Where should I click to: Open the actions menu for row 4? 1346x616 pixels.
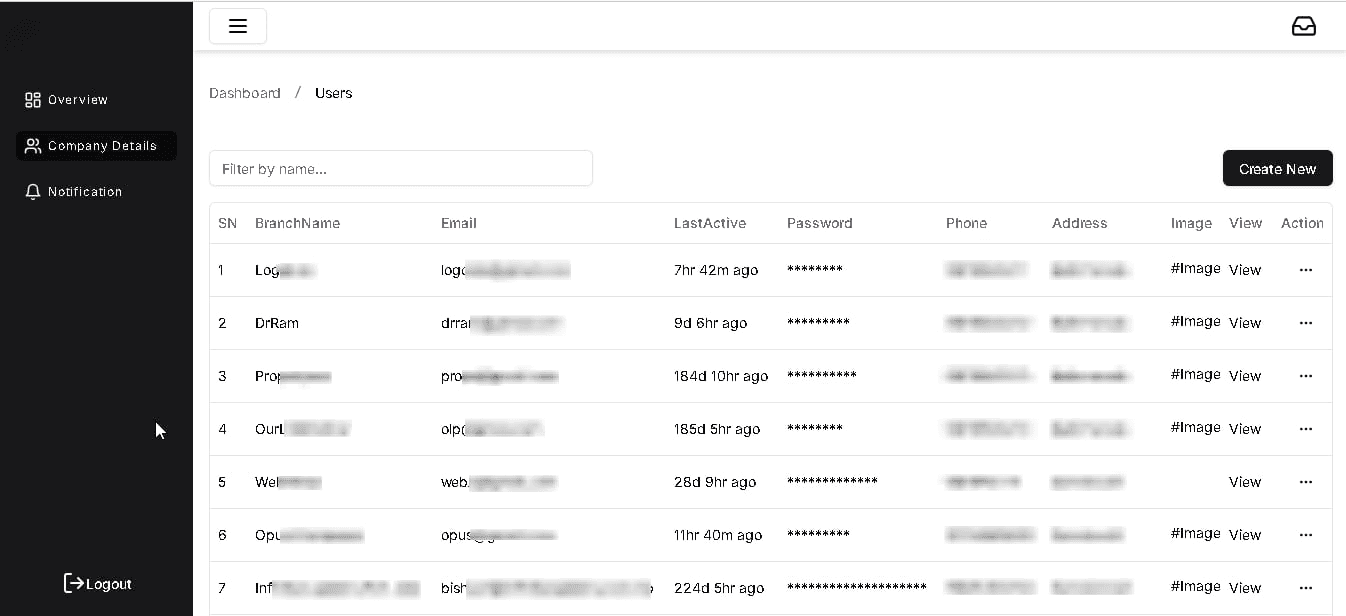click(1305, 428)
